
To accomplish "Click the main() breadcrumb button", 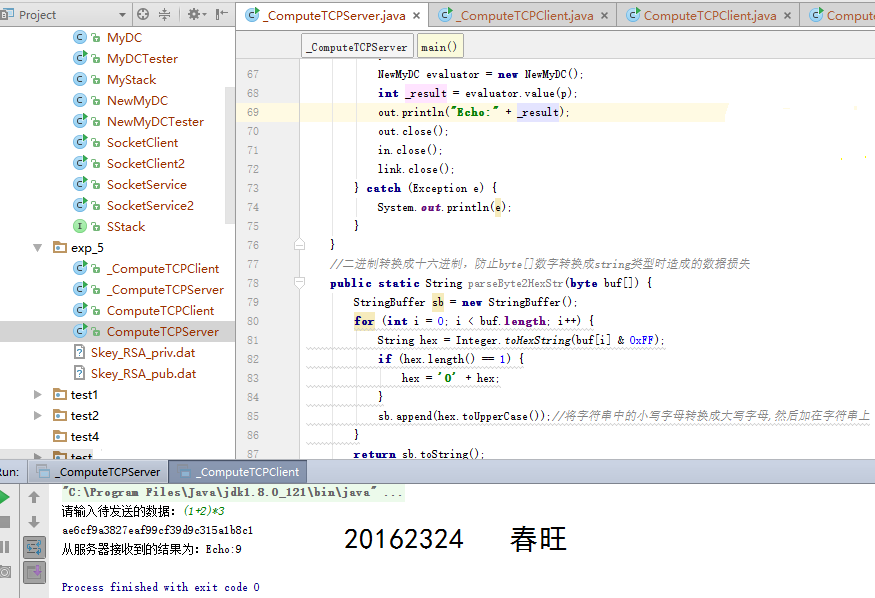I will [440, 45].
